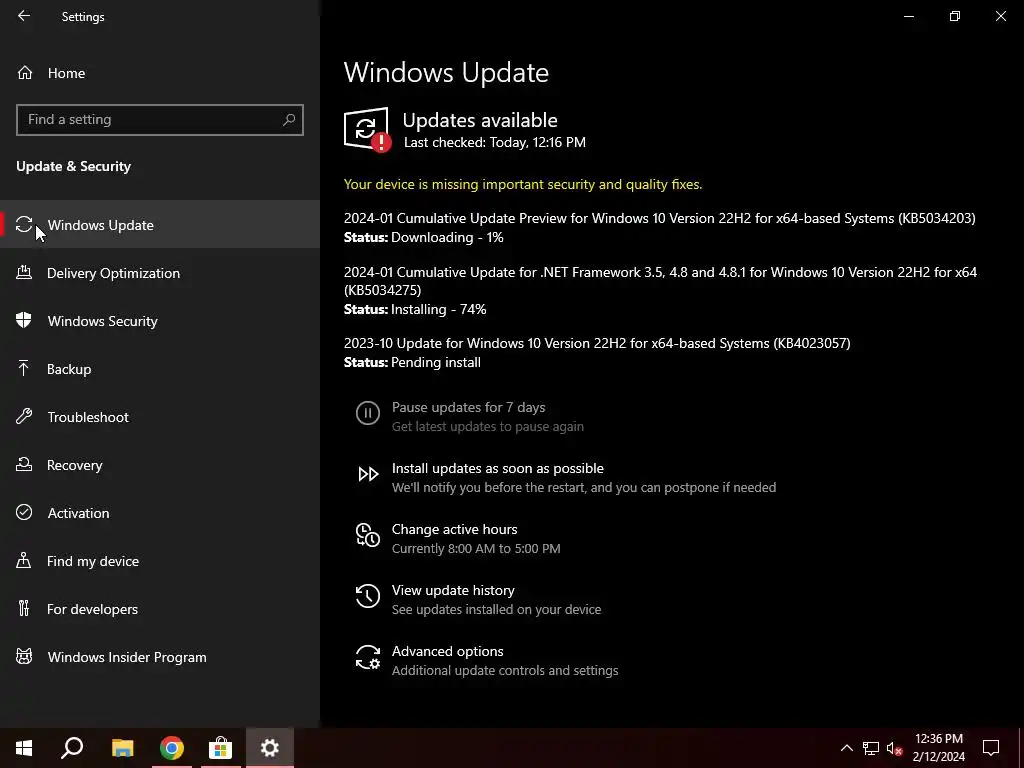Show hidden system tray icons
The height and width of the screenshot is (768, 1024).
pyautogui.click(x=846, y=748)
